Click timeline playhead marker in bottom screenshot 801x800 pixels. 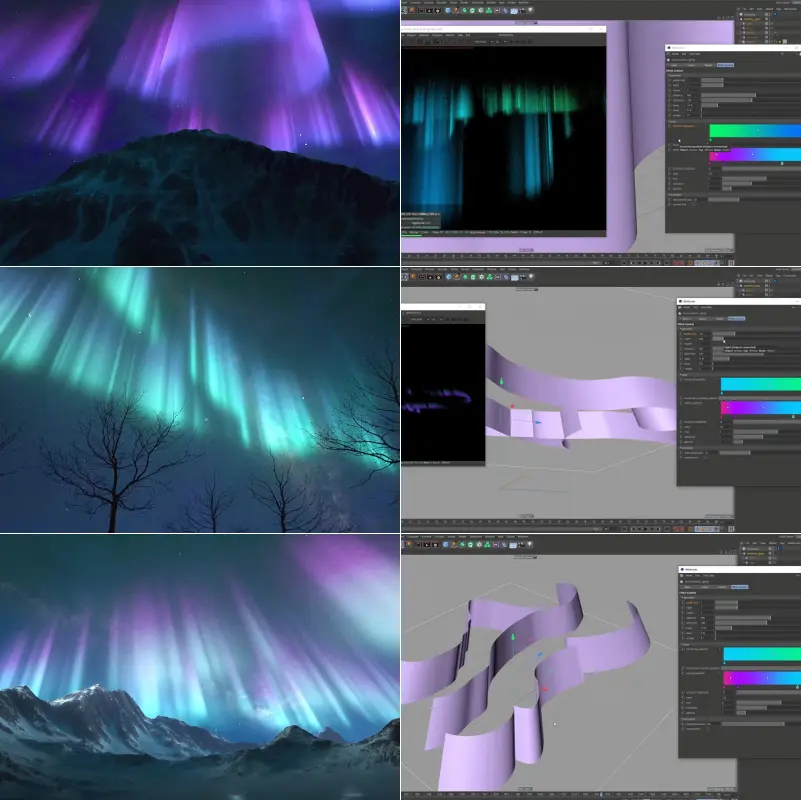pyautogui.click(x=601, y=794)
